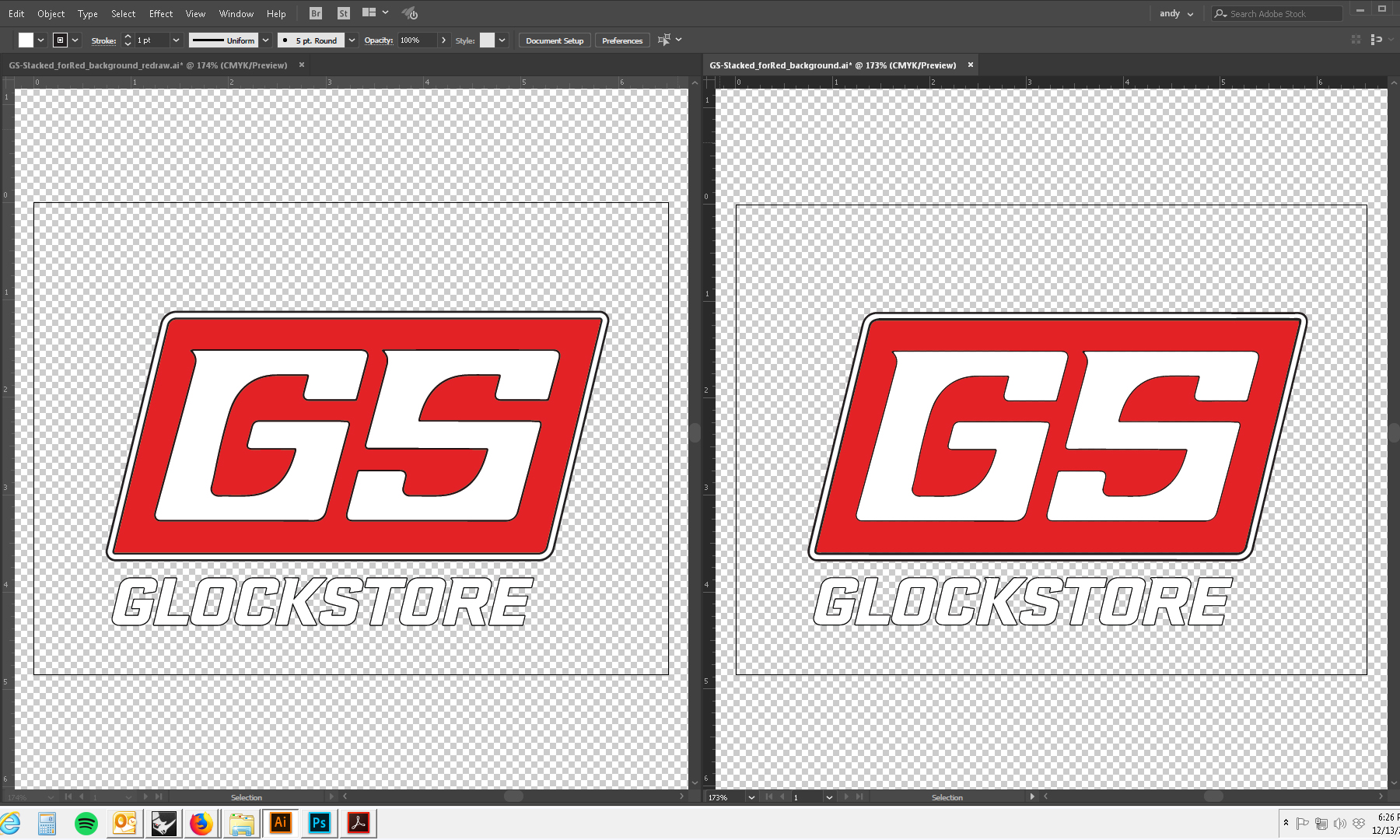This screenshot has width=1400, height=840.
Task: Click the white fill color swatch
Action: point(26,40)
